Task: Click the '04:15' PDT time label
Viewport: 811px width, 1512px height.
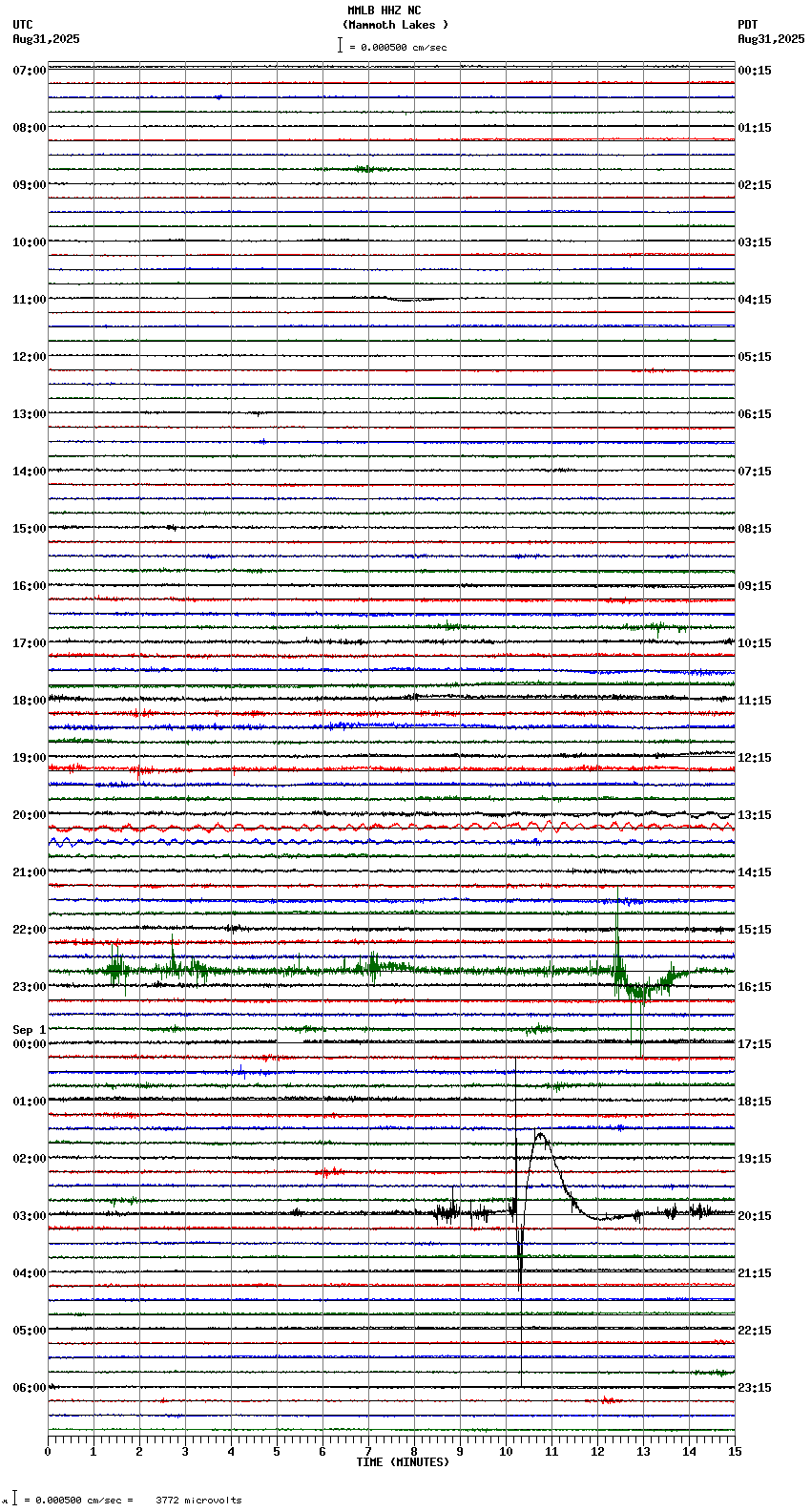Action: coord(755,300)
